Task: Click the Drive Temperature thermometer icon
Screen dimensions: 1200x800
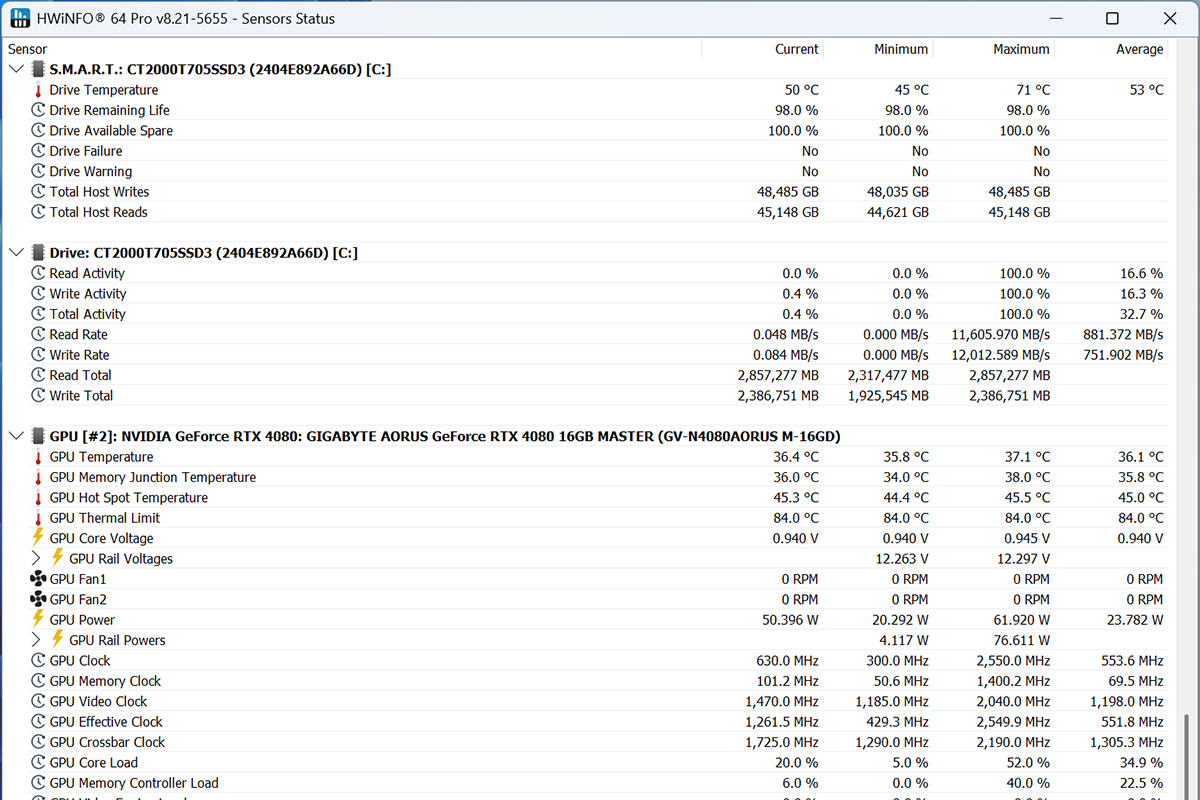Action: pyautogui.click(x=39, y=90)
